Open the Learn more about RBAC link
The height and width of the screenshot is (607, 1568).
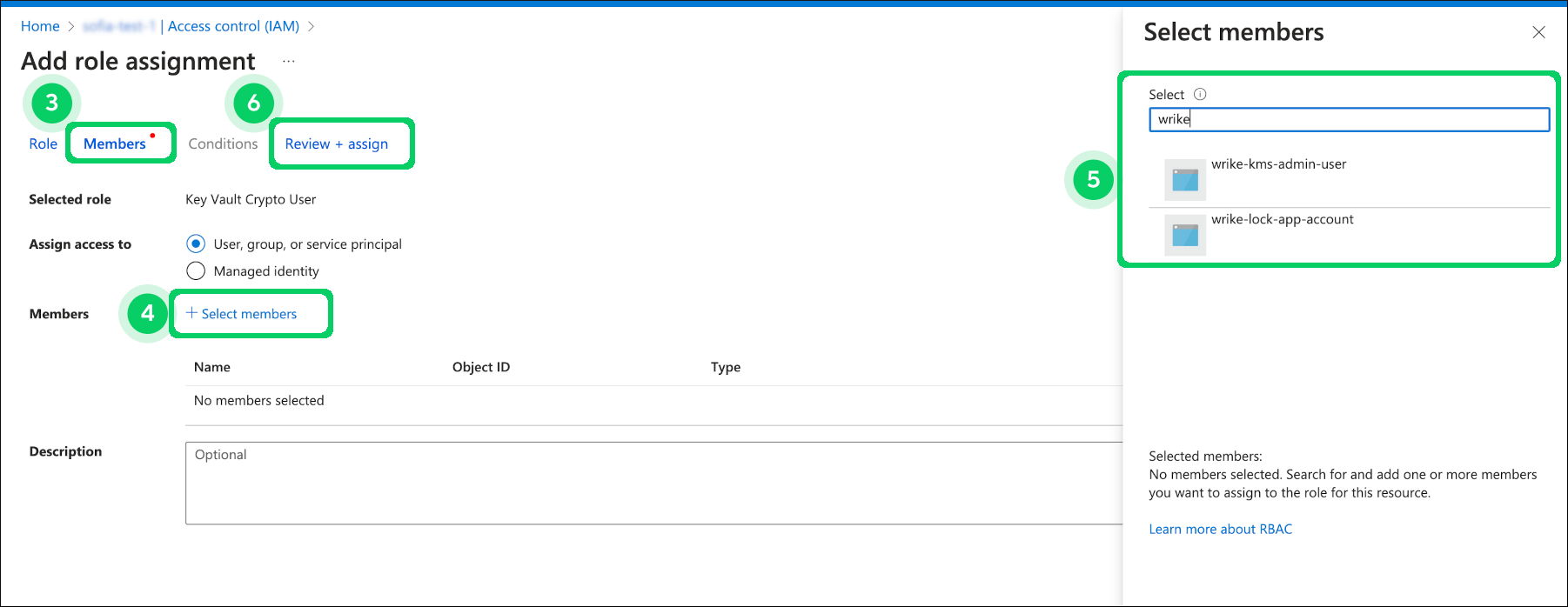[1220, 529]
